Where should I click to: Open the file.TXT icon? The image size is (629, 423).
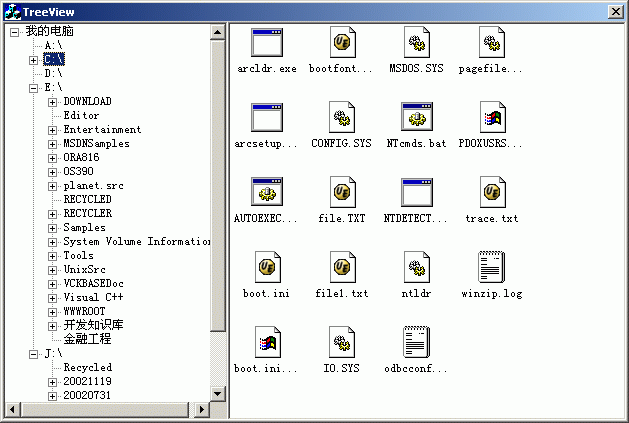point(342,192)
